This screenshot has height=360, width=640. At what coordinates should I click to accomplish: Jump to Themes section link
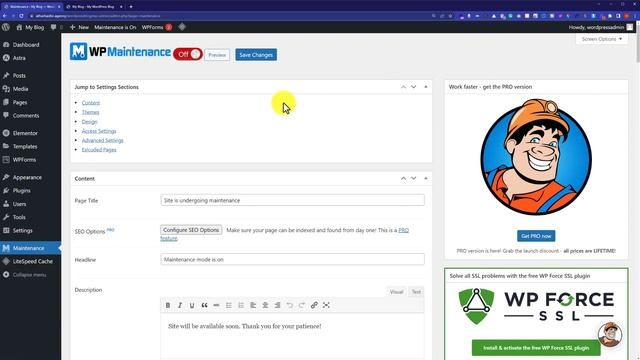tap(90, 112)
